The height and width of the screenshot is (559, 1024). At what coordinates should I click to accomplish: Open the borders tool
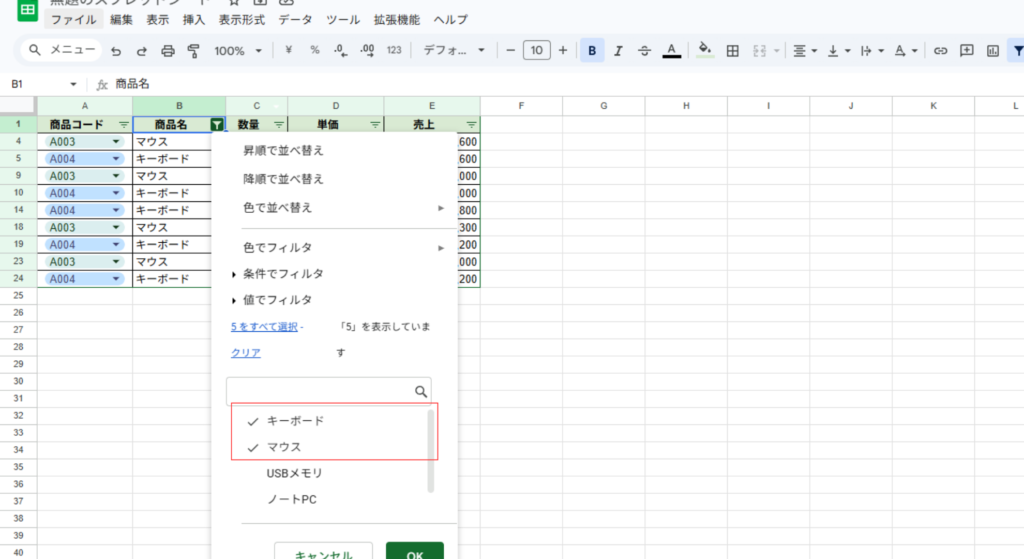coord(732,51)
